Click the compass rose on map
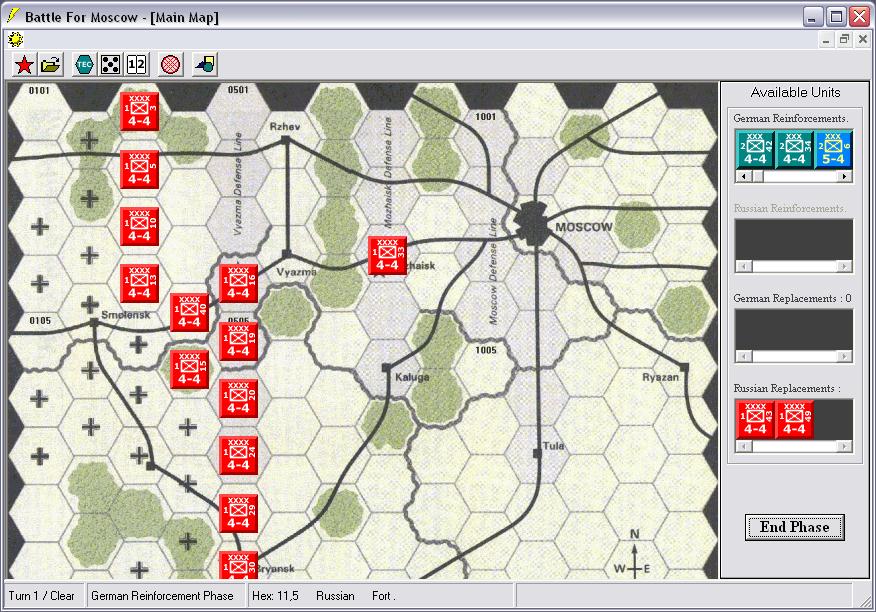The height and width of the screenshot is (612, 876). [634, 554]
